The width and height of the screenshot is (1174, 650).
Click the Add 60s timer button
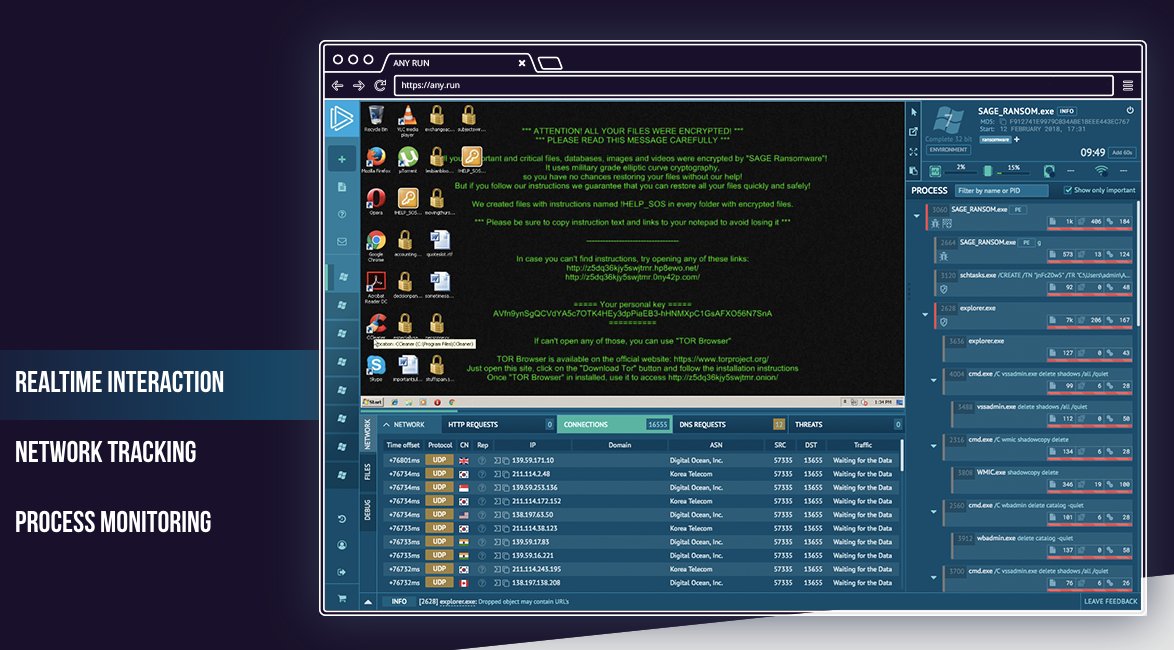point(1122,153)
